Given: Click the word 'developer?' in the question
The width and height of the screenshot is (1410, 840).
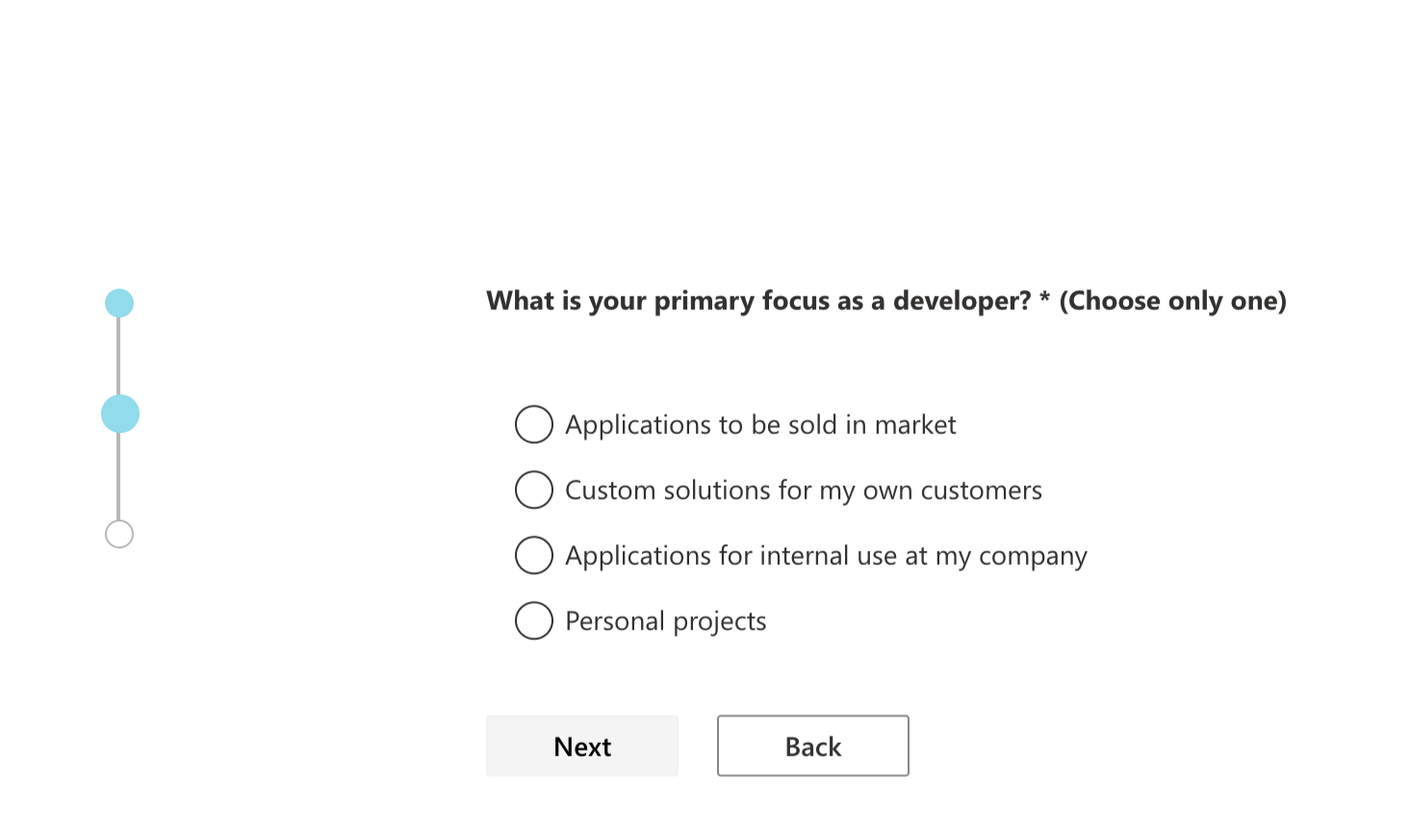Looking at the screenshot, I should pos(961,301).
